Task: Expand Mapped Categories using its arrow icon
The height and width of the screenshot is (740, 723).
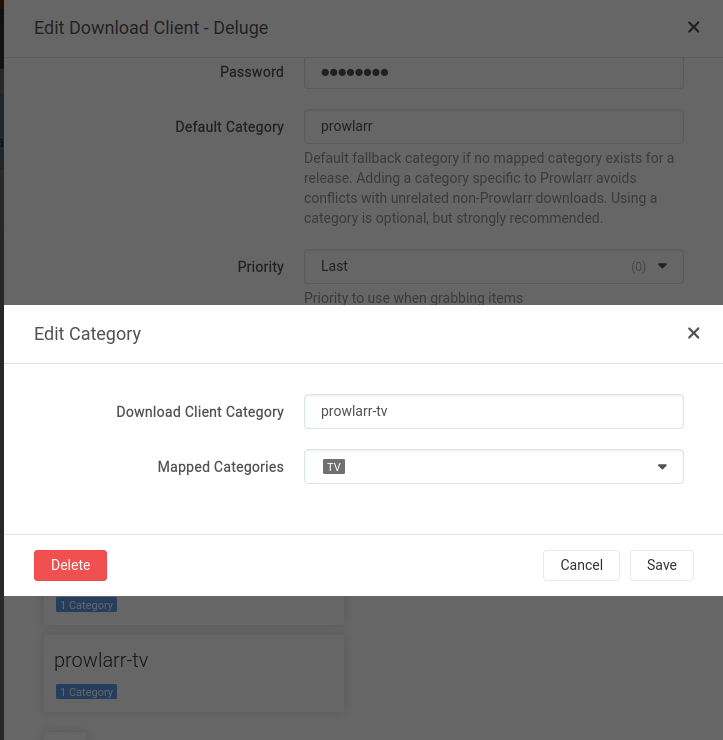Action: (662, 467)
